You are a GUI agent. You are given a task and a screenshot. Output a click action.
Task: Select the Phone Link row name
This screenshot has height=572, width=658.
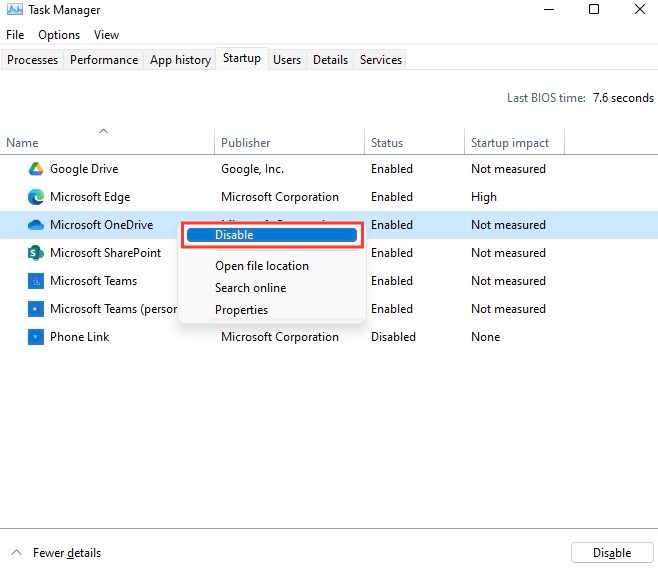pos(79,337)
